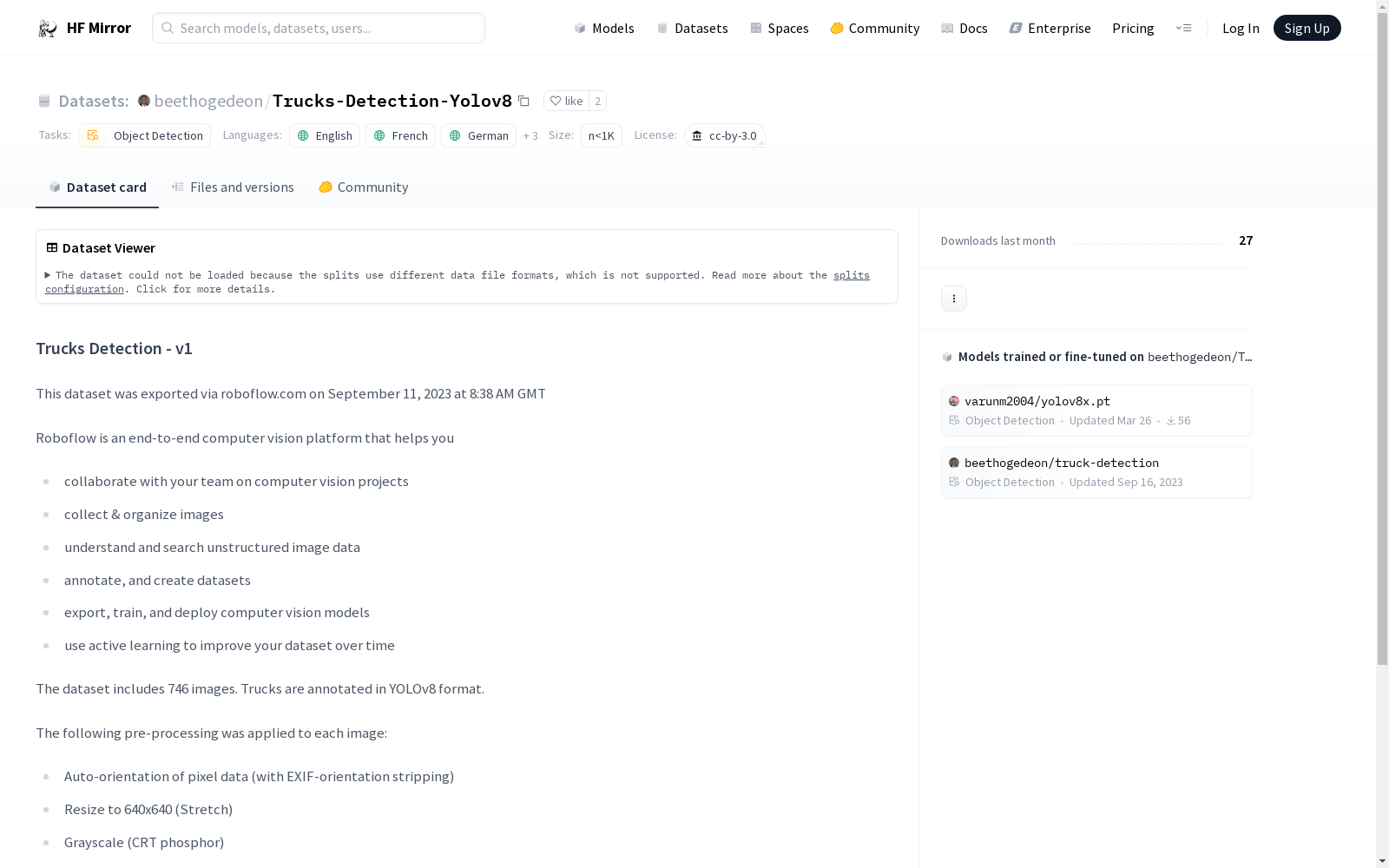Viewport: 1389px width, 868px height.
Task: Click the Dataset Viewer table icon
Action: point(52,247)
